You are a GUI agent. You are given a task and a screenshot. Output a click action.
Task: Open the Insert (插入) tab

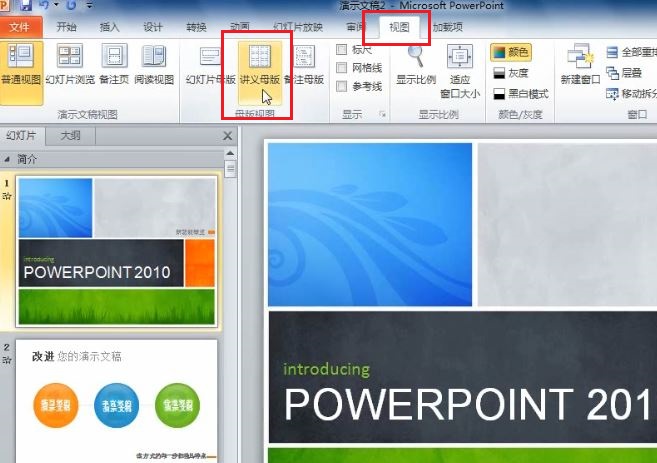point(110,27)
